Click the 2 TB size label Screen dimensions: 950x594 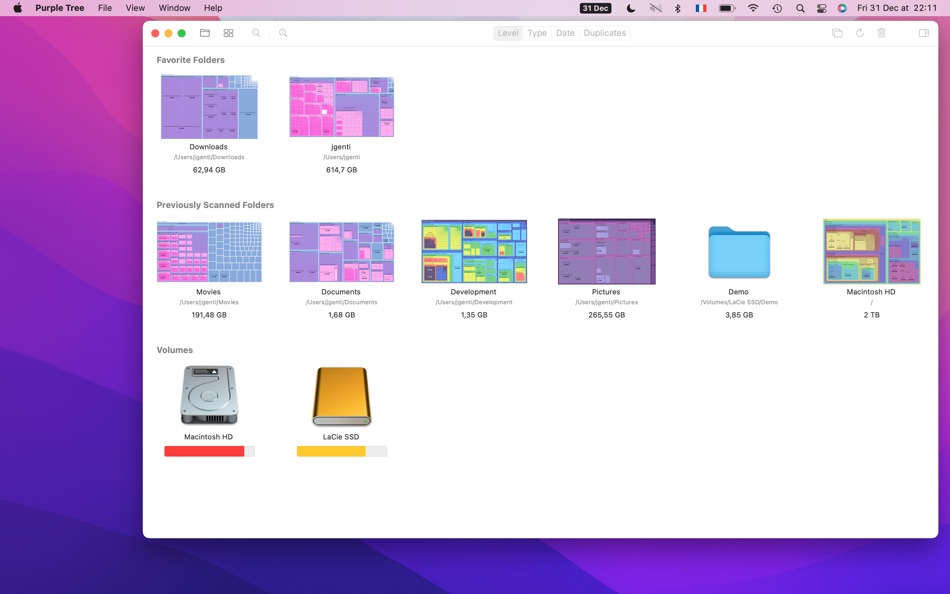(871, 315)
